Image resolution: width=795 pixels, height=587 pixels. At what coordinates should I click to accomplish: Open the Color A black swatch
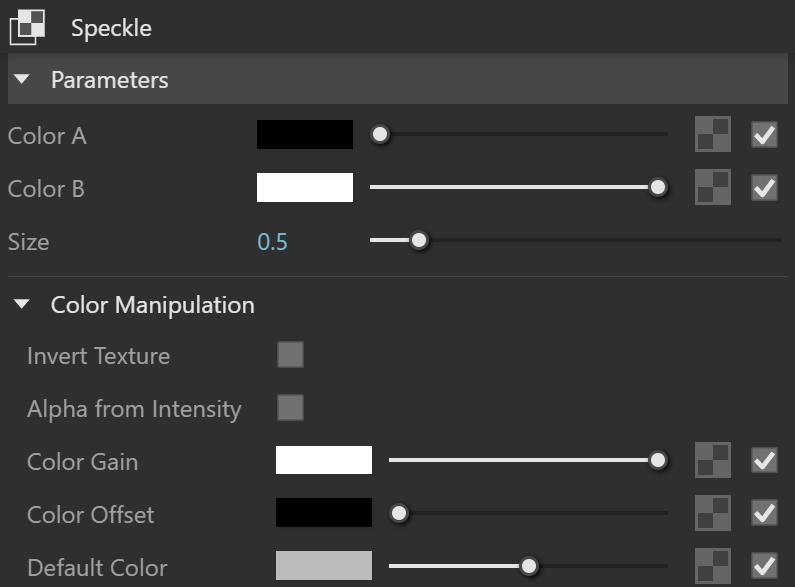(305, 134)
